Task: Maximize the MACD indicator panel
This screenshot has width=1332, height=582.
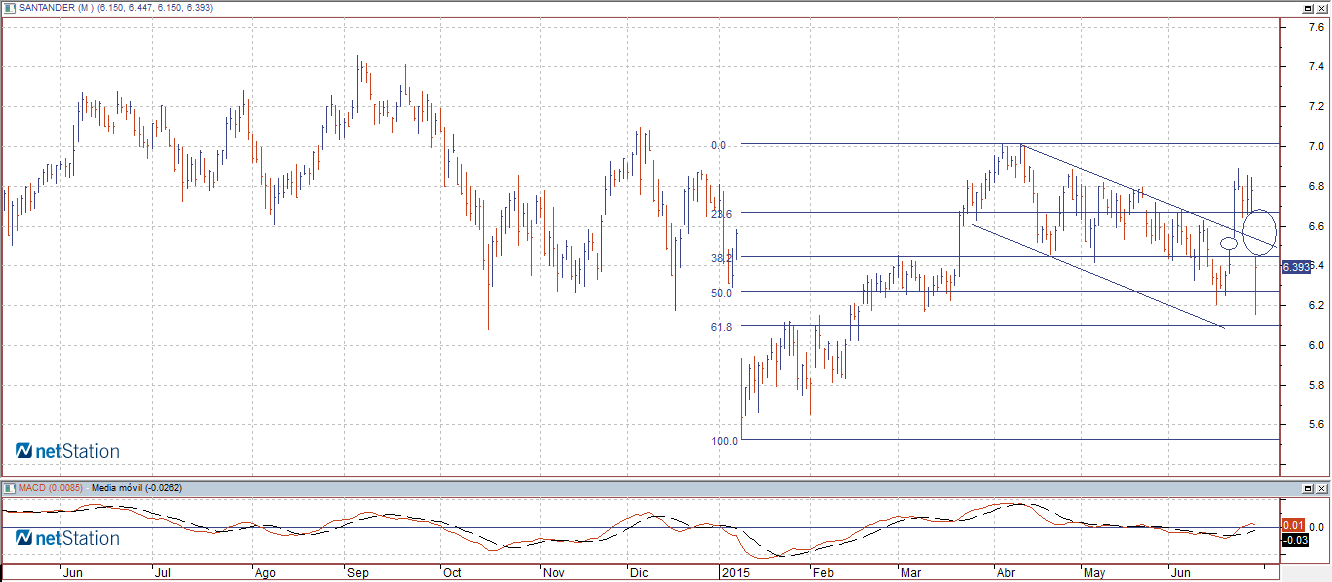Action: [x=1308, y=487]
